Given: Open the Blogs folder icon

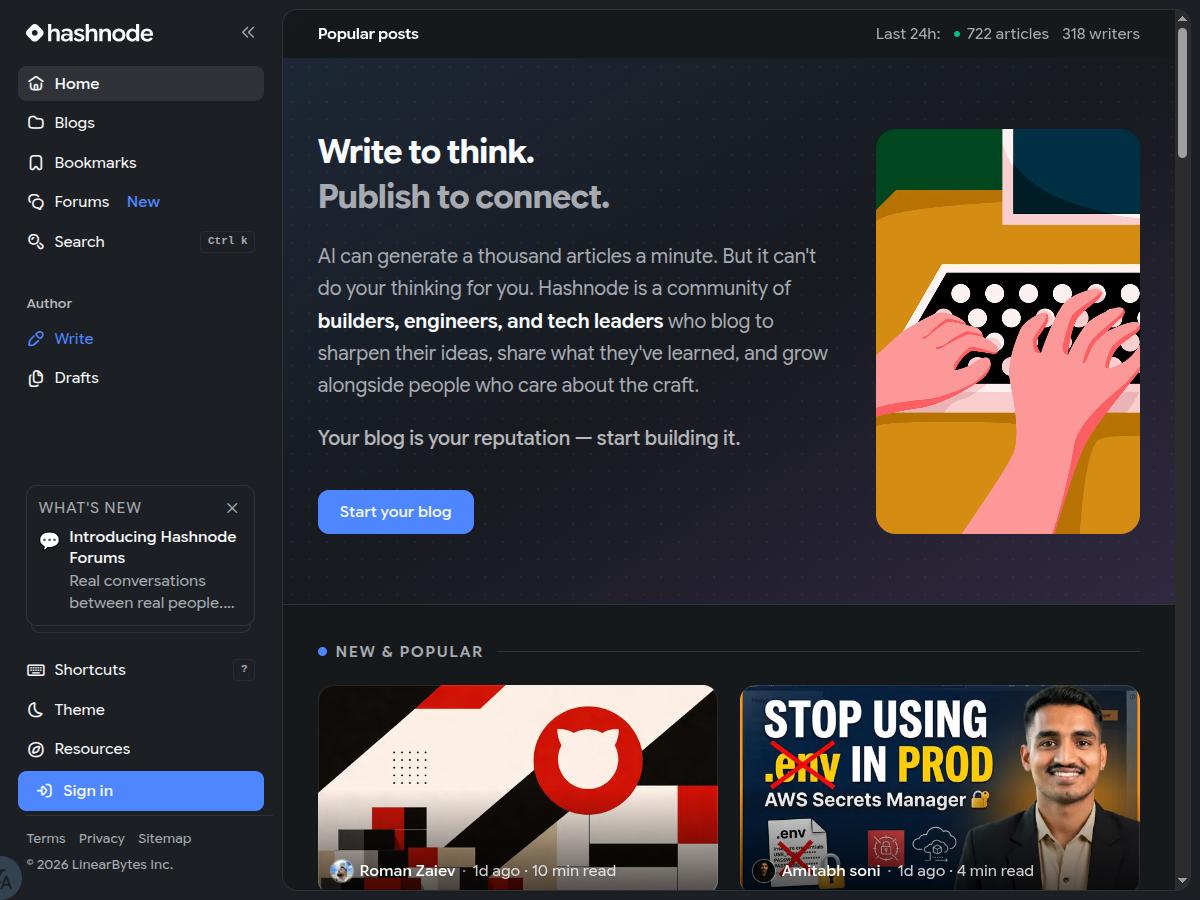Looking at the screenshot, I should tap(36, 123).
